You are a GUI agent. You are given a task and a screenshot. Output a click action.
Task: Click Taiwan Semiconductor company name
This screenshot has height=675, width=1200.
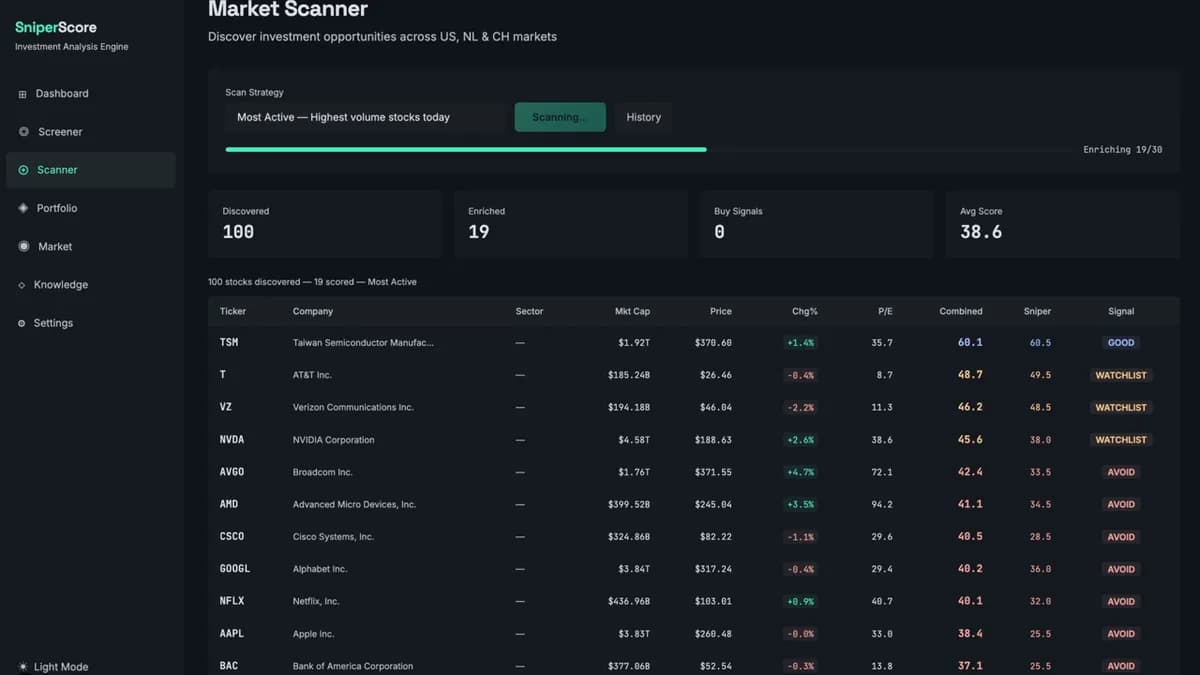pos(363,343)
